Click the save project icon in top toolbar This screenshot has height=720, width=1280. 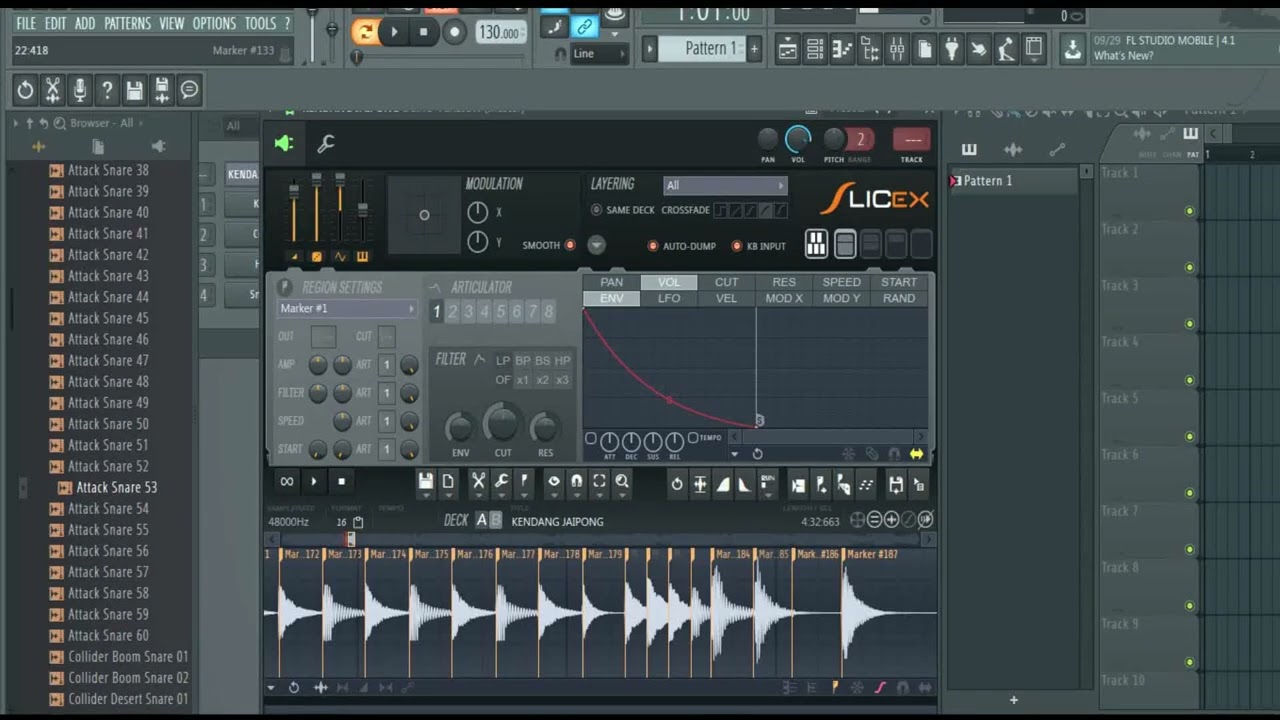134,90
